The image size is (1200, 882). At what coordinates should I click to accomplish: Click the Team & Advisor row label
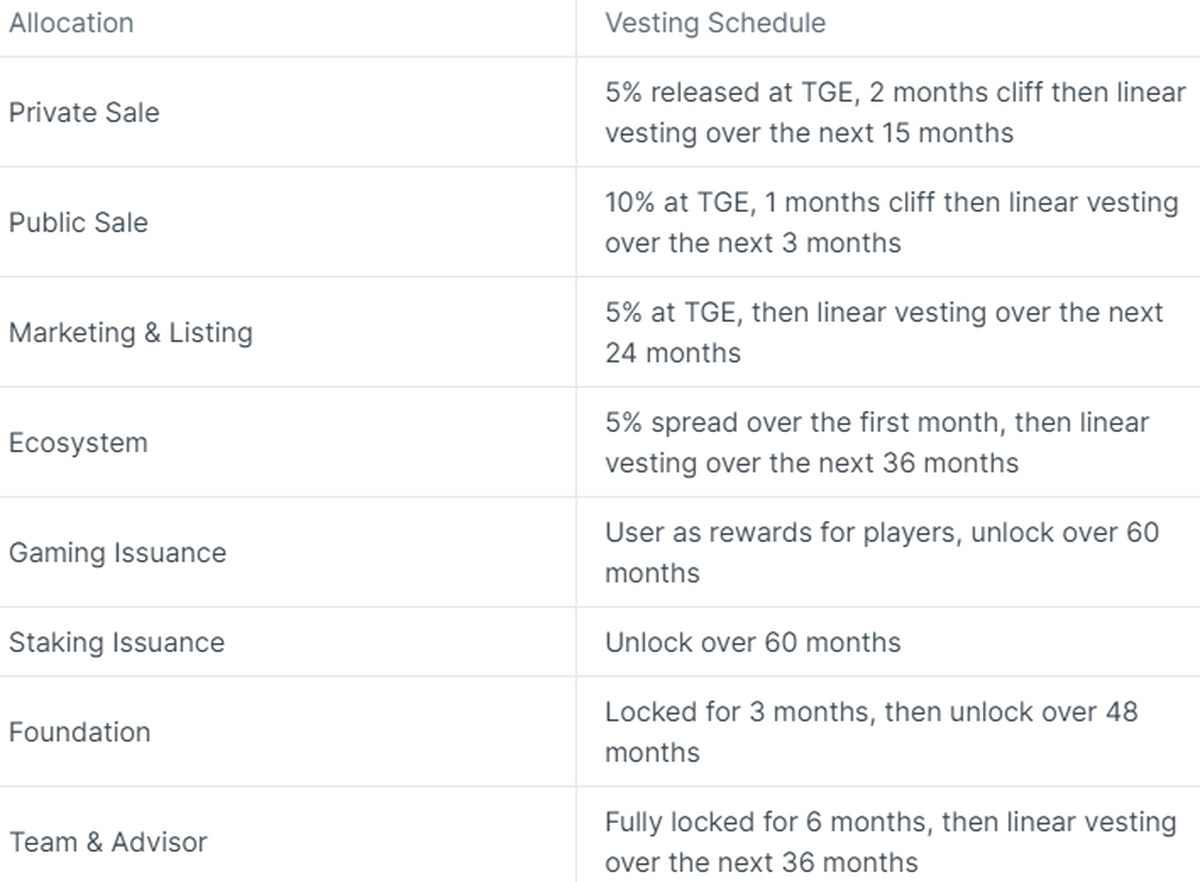108,842
